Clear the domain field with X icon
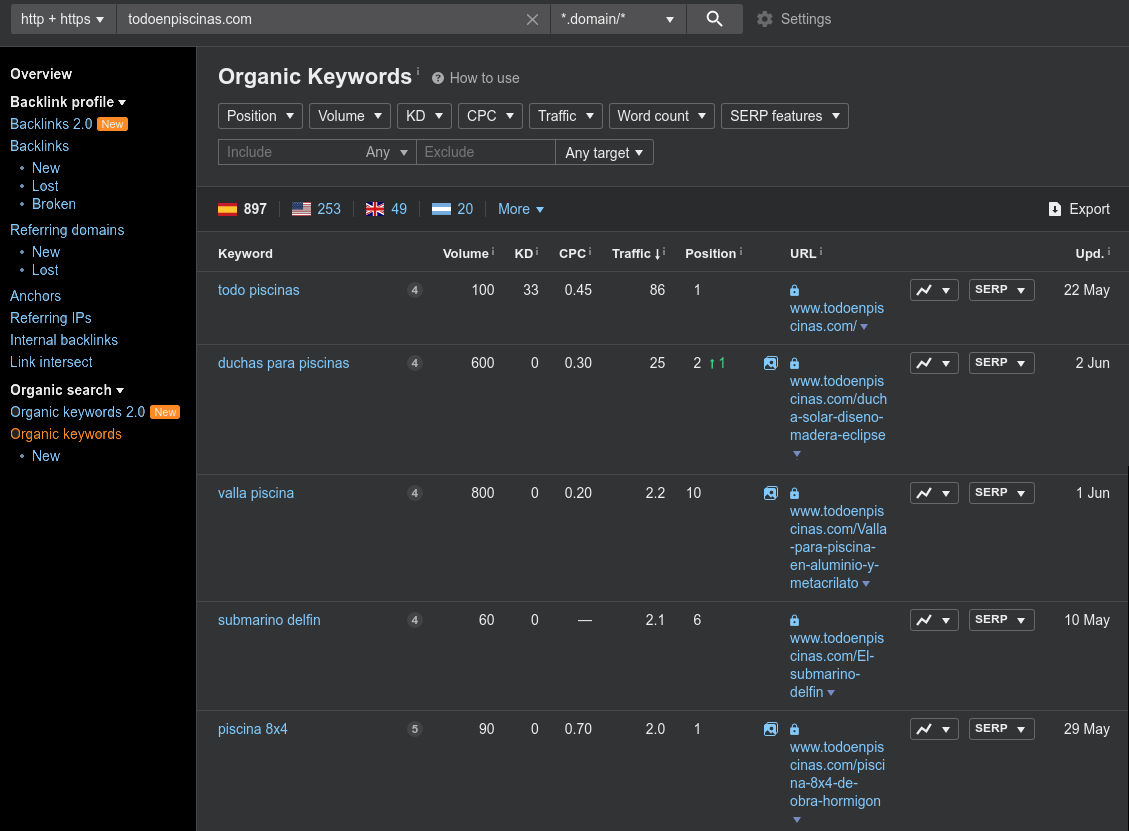This screenshot has width=1129, height=831. tap(532, 19)
